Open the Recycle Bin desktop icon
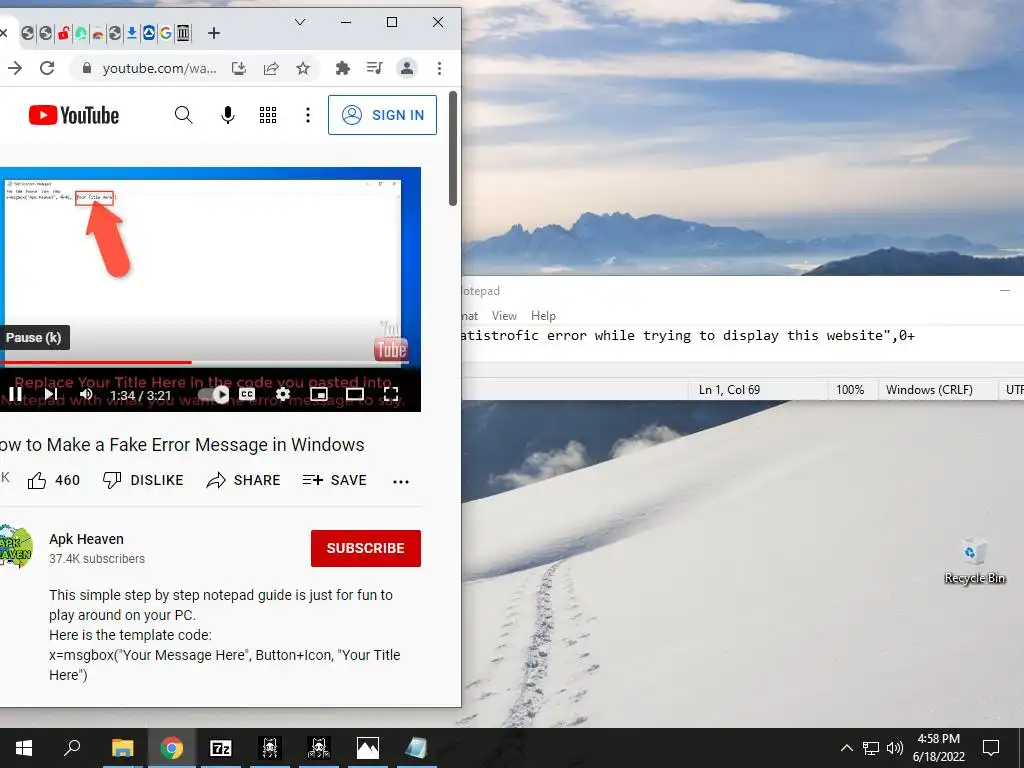 pyautogui.click(x=974, y=561)
